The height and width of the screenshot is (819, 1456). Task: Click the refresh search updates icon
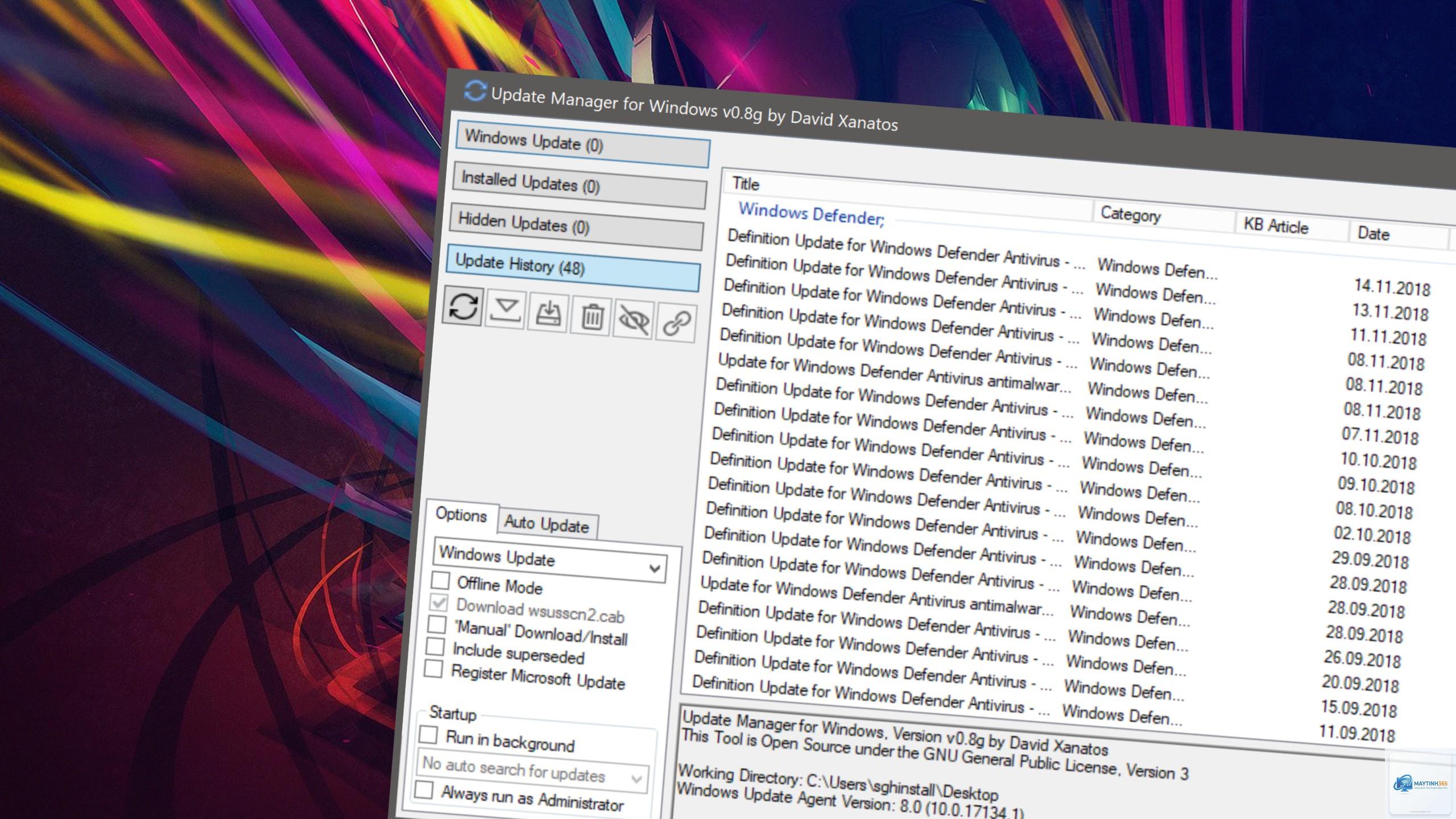point(463,307)
